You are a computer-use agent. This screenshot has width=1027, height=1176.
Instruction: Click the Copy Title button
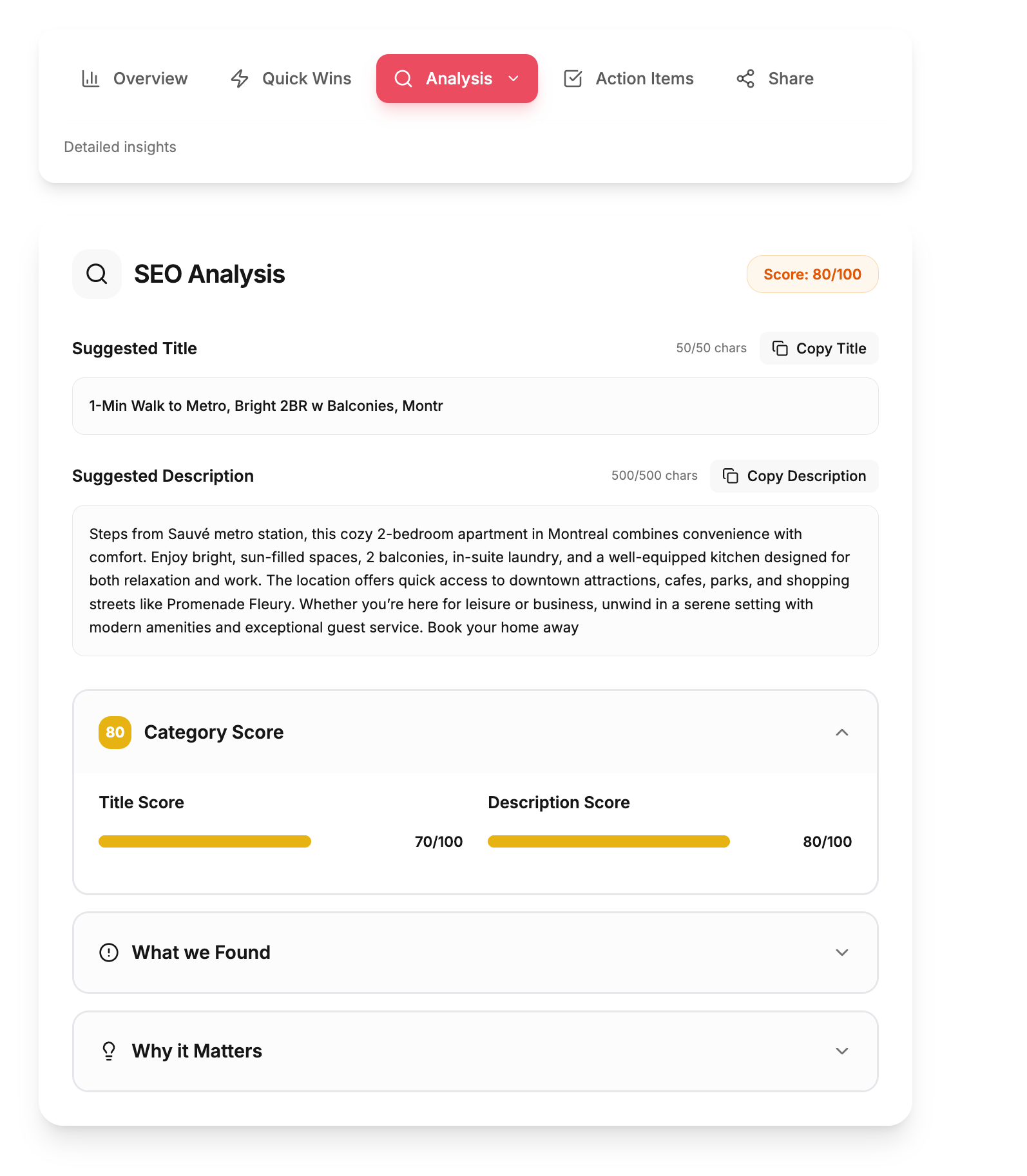pos(819,348)
